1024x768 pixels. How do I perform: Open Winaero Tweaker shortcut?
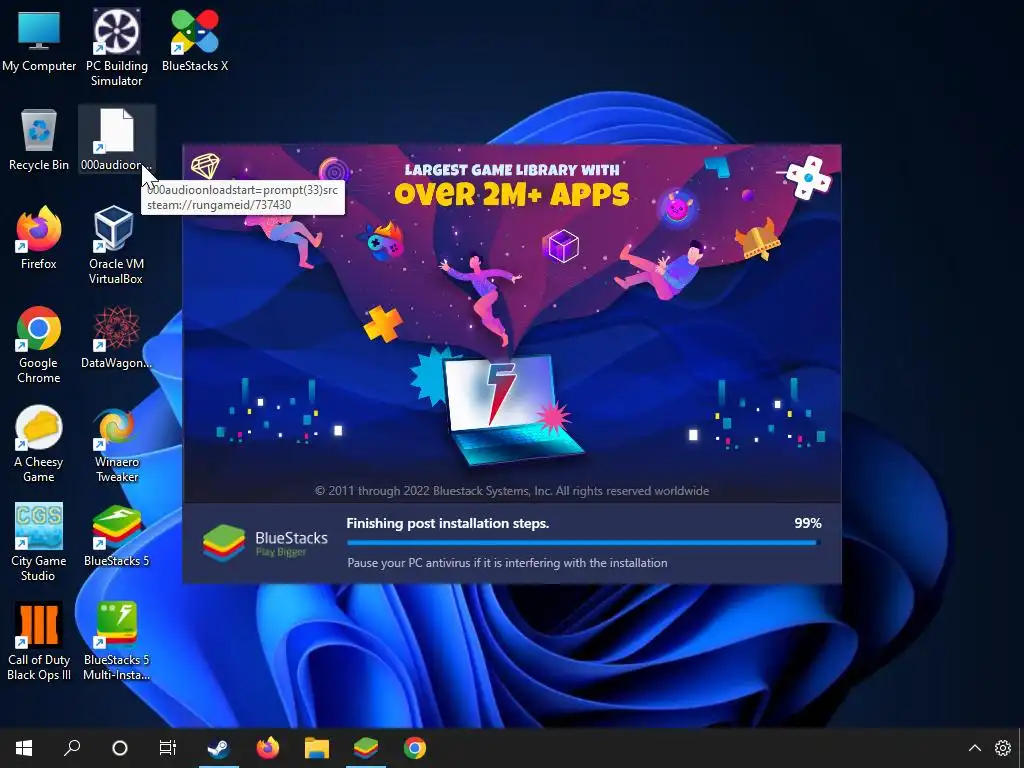tap(116, 444)
